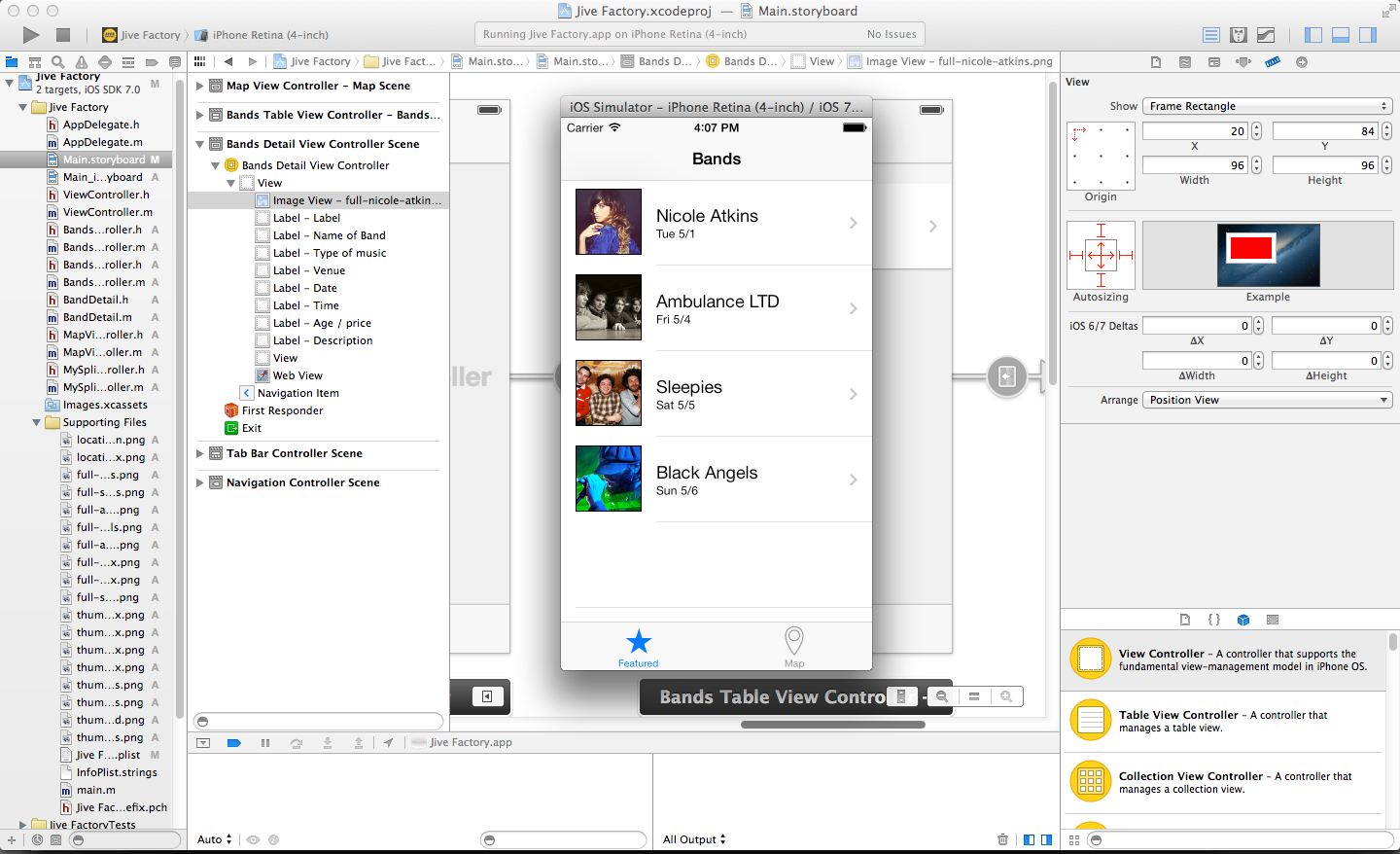
Task: Select the File Template library icon
Action: [x=1185, y=620]
